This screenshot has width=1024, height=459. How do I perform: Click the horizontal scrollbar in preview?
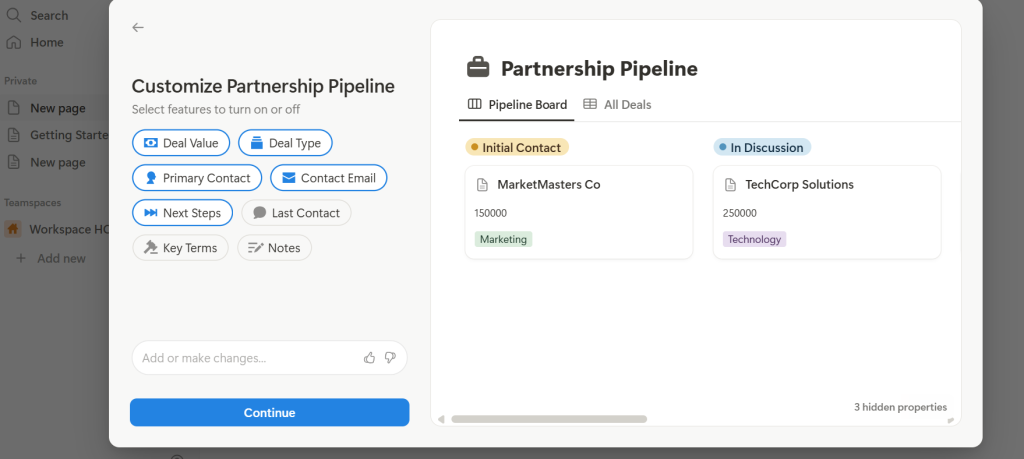[549, 419]
